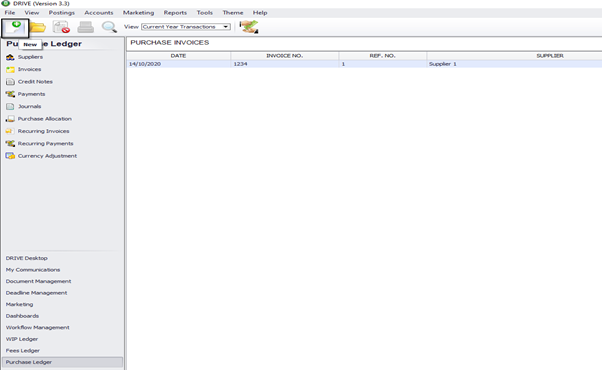The width and height of the screenshot is (602, 370).
Task: Sort by the DATE column header
Action: 179,56
